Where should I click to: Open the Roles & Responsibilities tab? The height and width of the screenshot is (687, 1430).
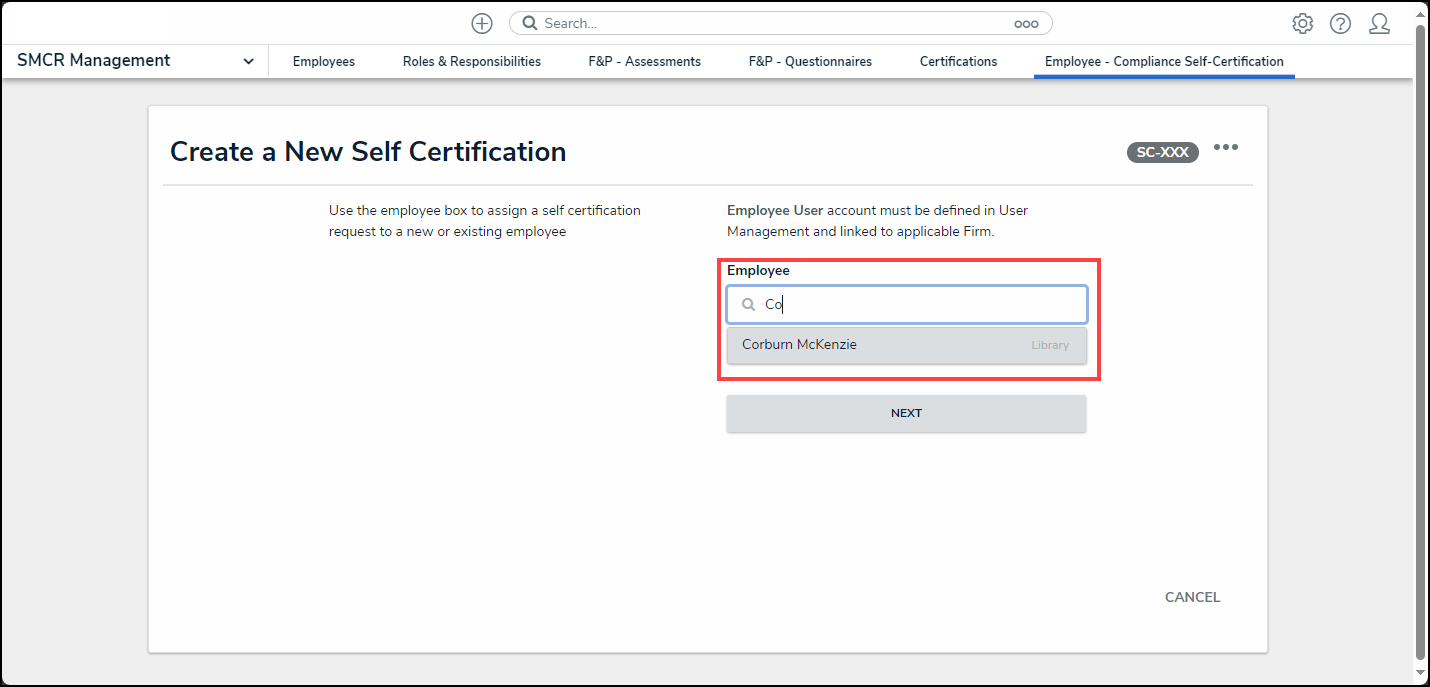click(x=471, y=62)
